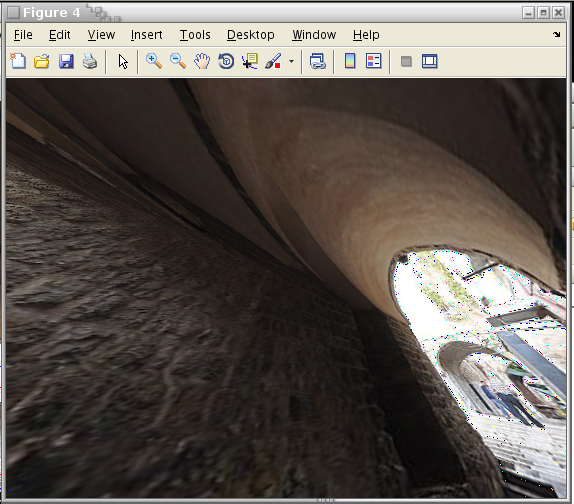
Task: Select the Edit Plot arrow tool
Action: pyautogui.click(x=123, y=61)
